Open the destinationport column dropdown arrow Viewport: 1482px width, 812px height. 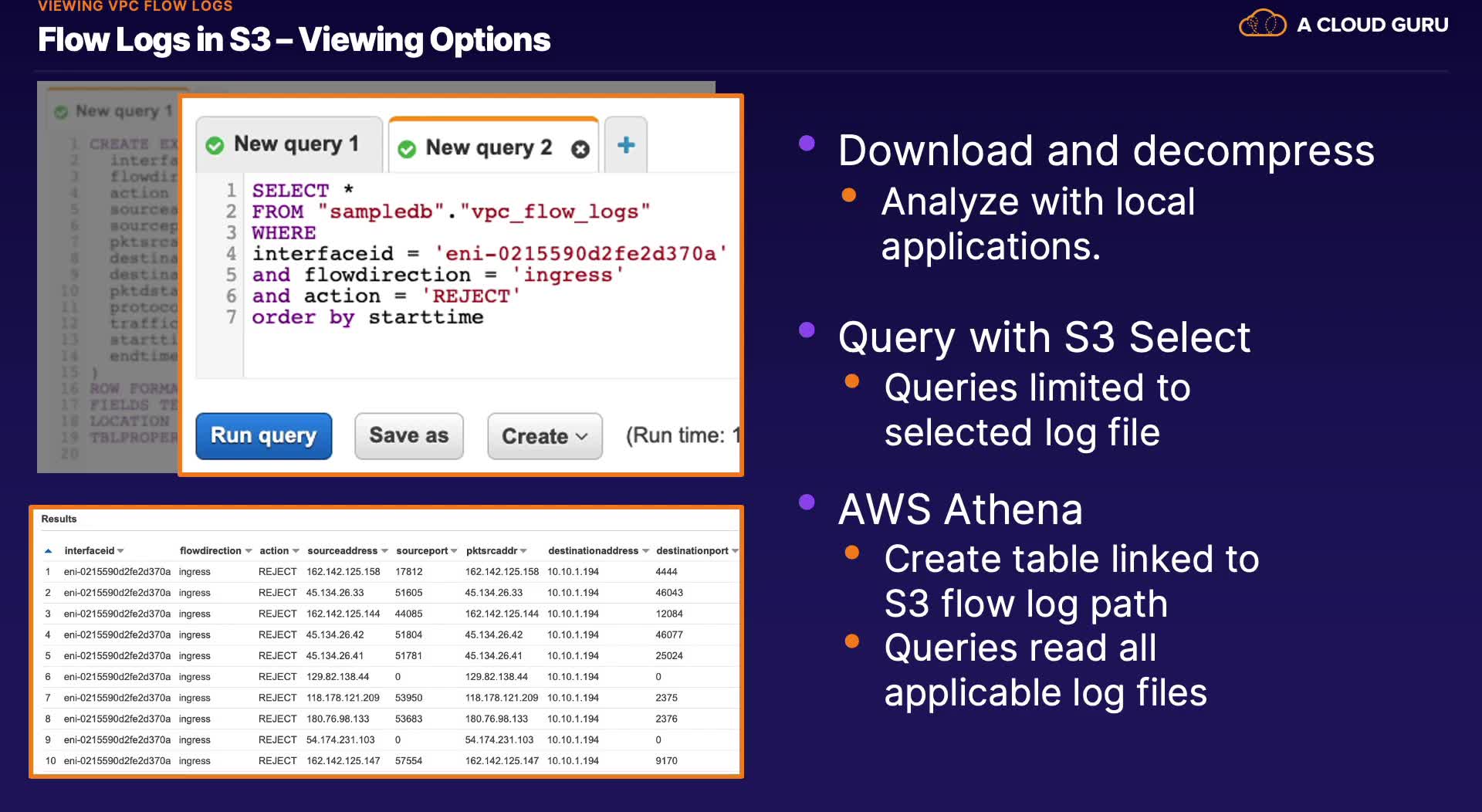(735, 551)
